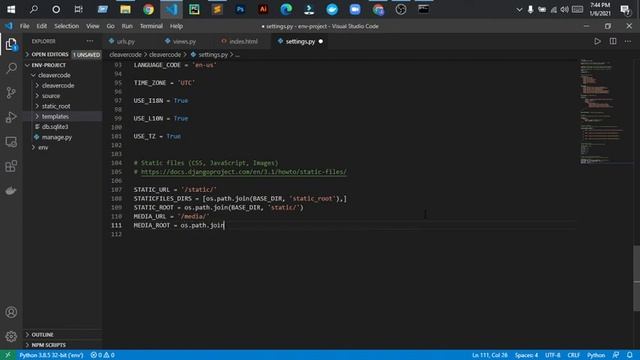
Task: Switch to Adobe Illustrator in taskbar
Action: click(x=263, y=9)
